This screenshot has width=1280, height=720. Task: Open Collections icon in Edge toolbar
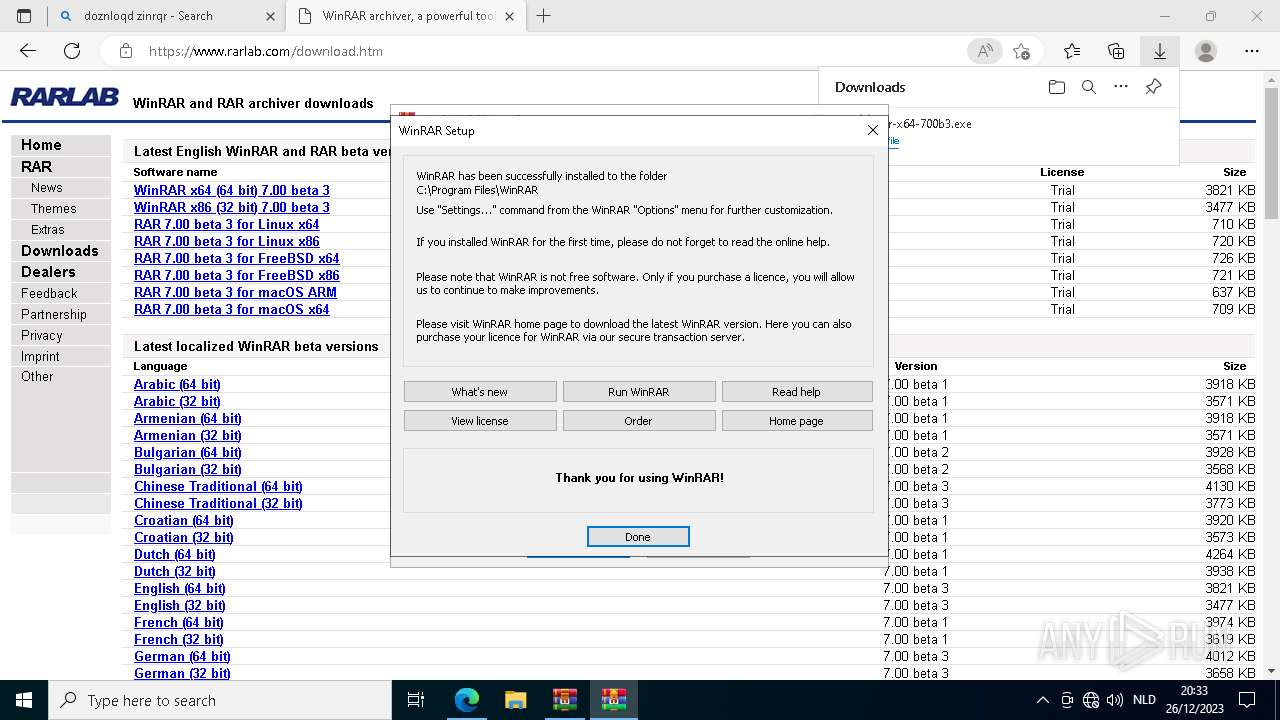[1116, 51]
